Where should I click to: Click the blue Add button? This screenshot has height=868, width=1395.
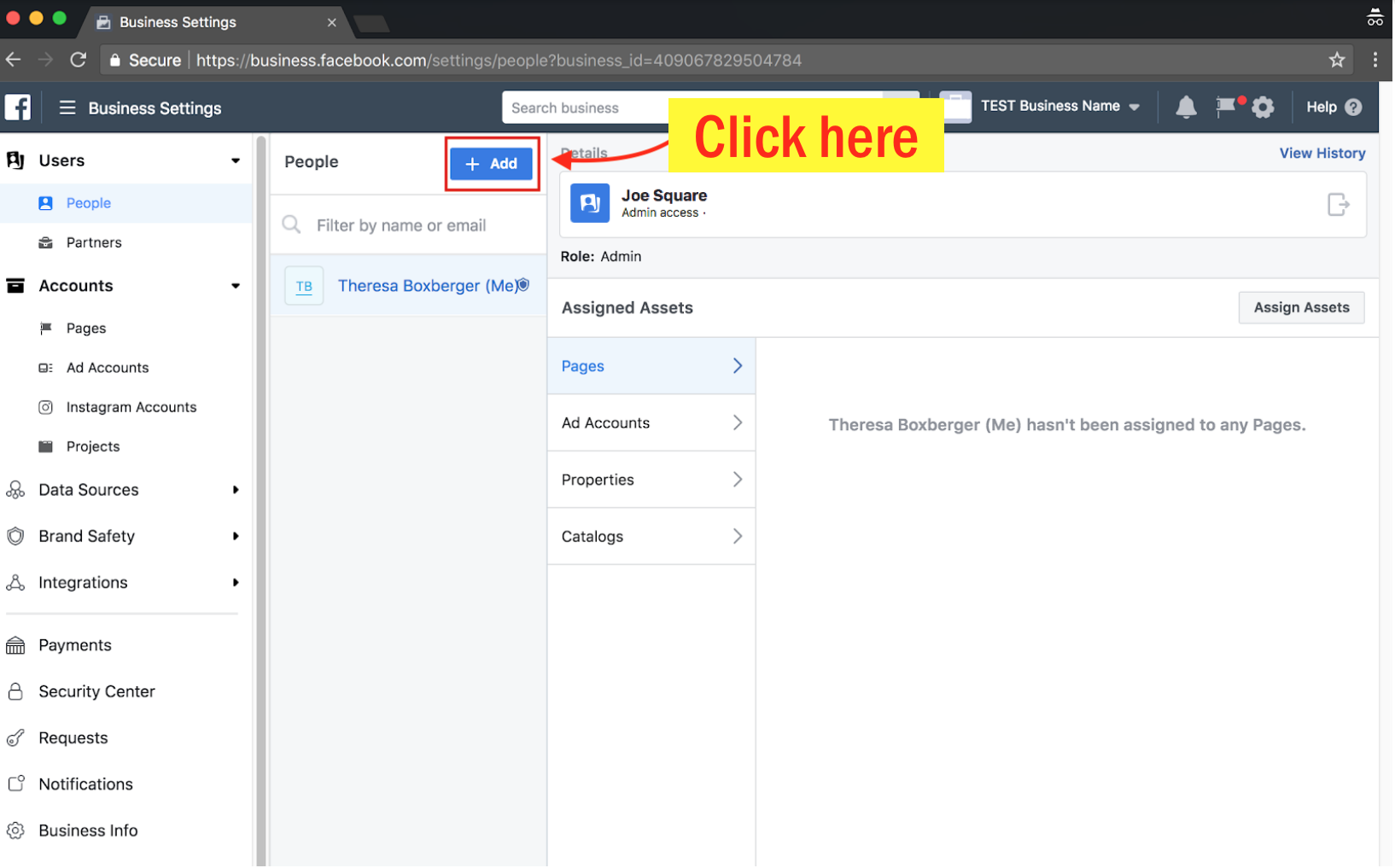(493, 164)
